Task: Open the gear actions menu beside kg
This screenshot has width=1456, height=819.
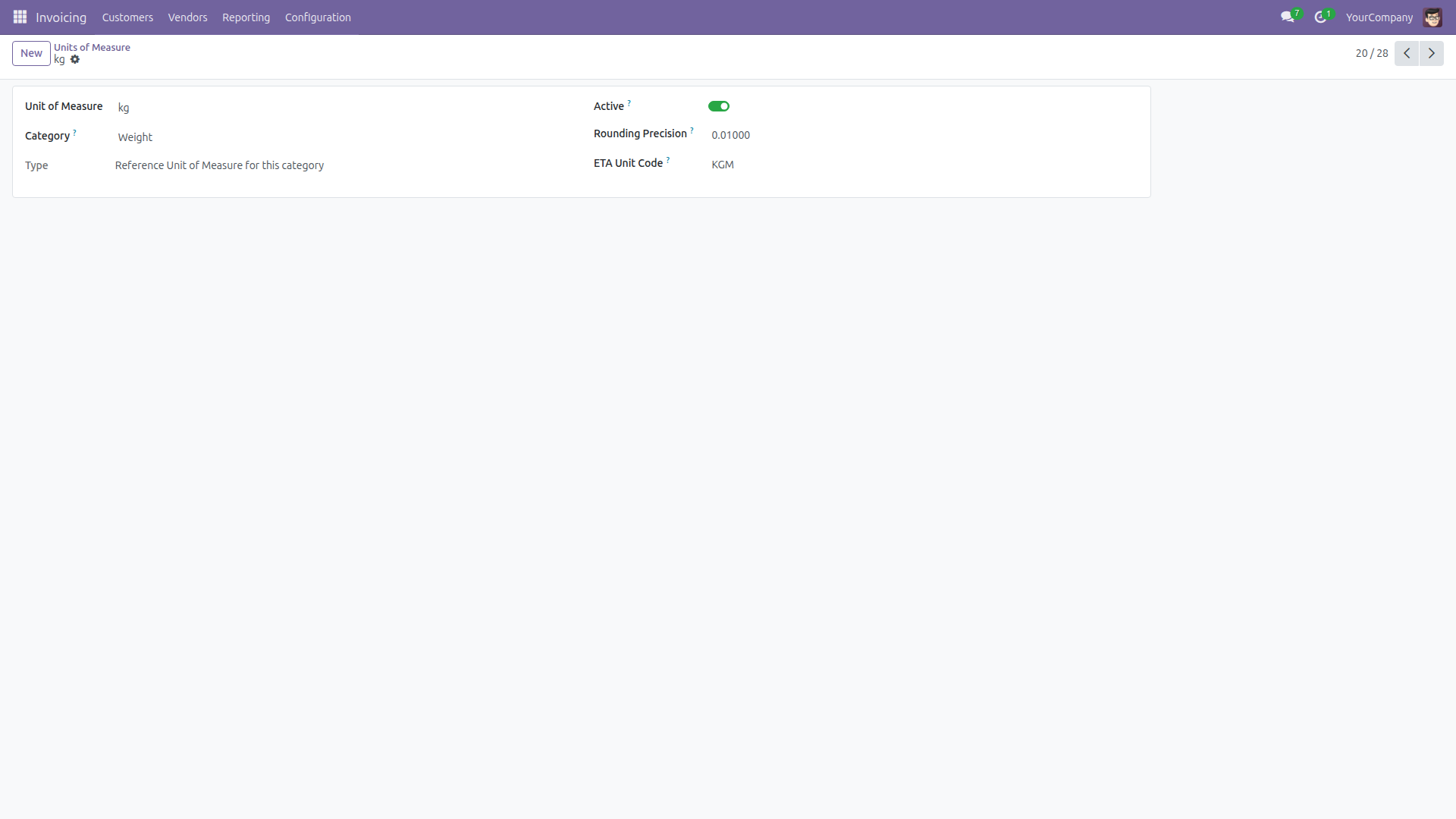Action: [75, 59]
